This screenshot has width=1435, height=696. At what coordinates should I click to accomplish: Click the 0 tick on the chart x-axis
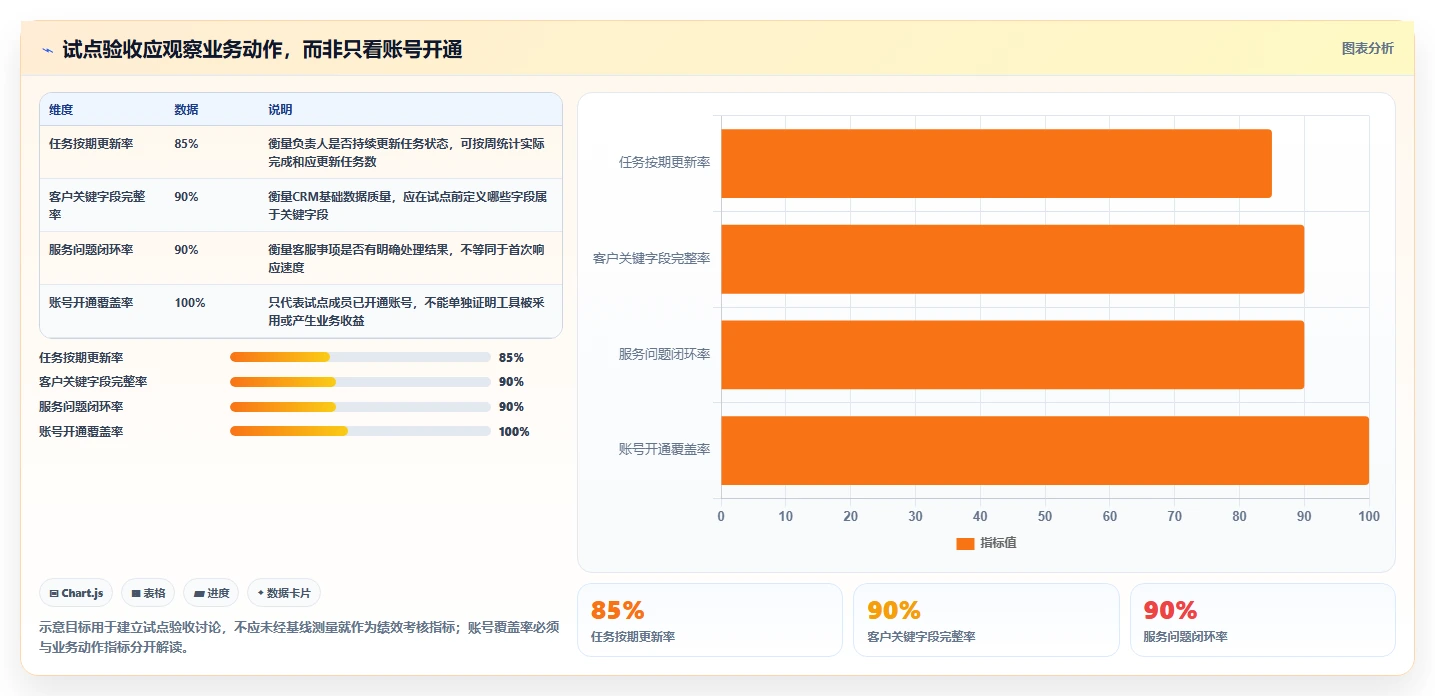coord(721,516)
